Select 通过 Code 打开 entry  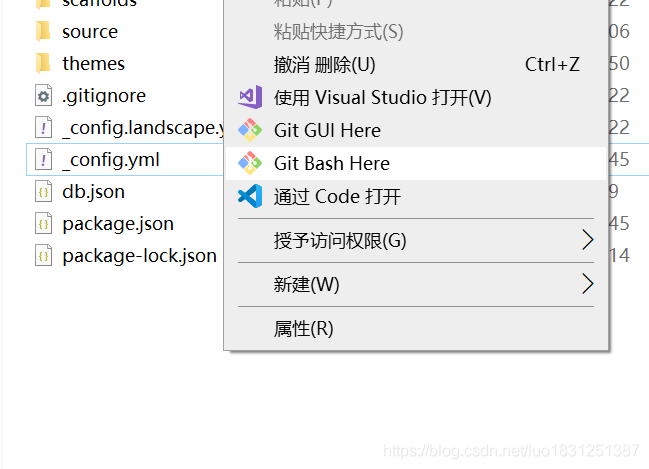click(416, 196)
